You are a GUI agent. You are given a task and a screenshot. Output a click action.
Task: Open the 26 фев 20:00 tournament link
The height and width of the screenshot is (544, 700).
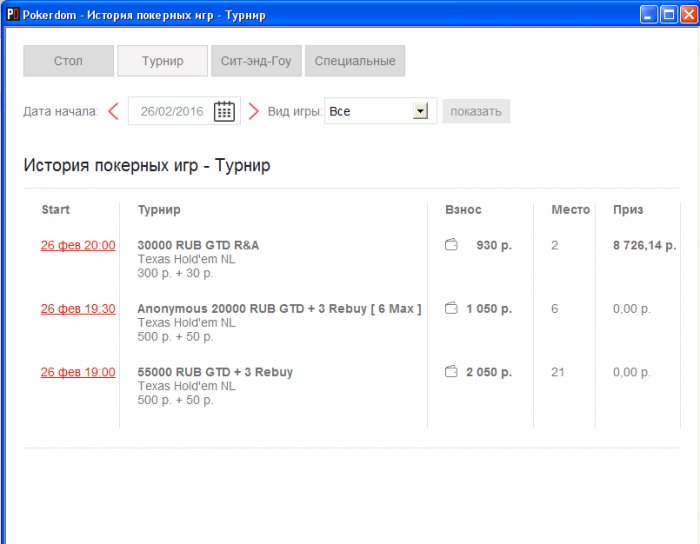(x=78, y=245)
